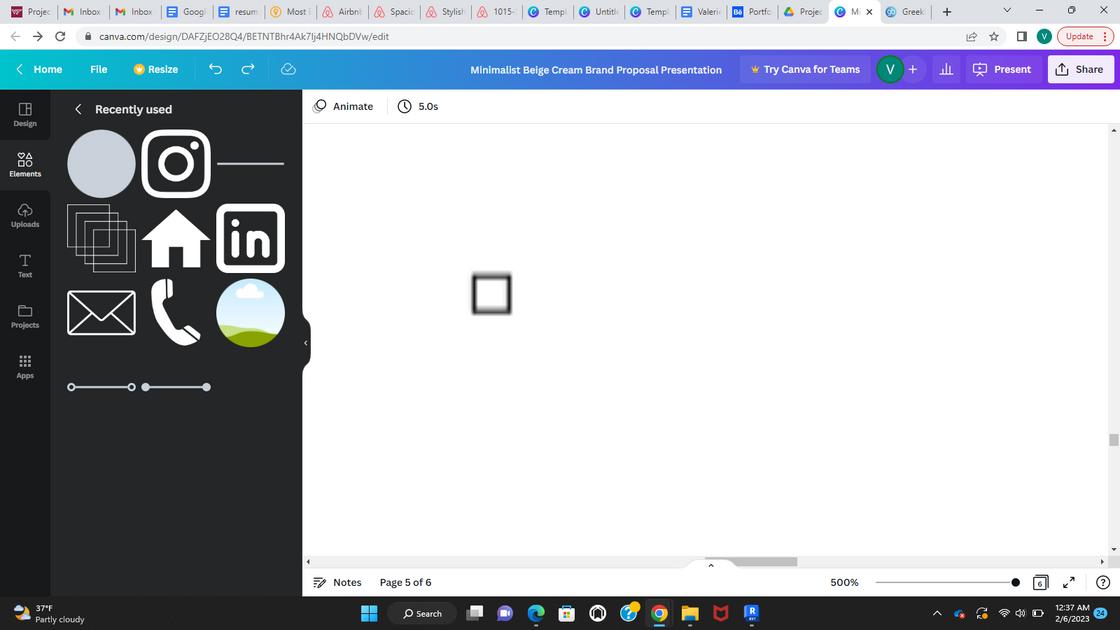
Task: Open the Share dialog
Action: coord(1080,69)
